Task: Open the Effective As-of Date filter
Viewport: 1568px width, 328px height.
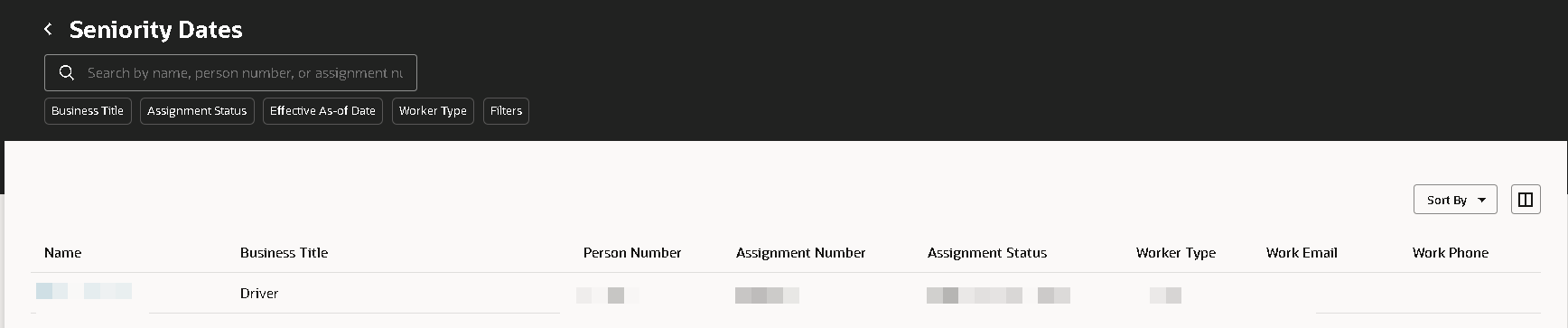Action: tap(322, 111)
